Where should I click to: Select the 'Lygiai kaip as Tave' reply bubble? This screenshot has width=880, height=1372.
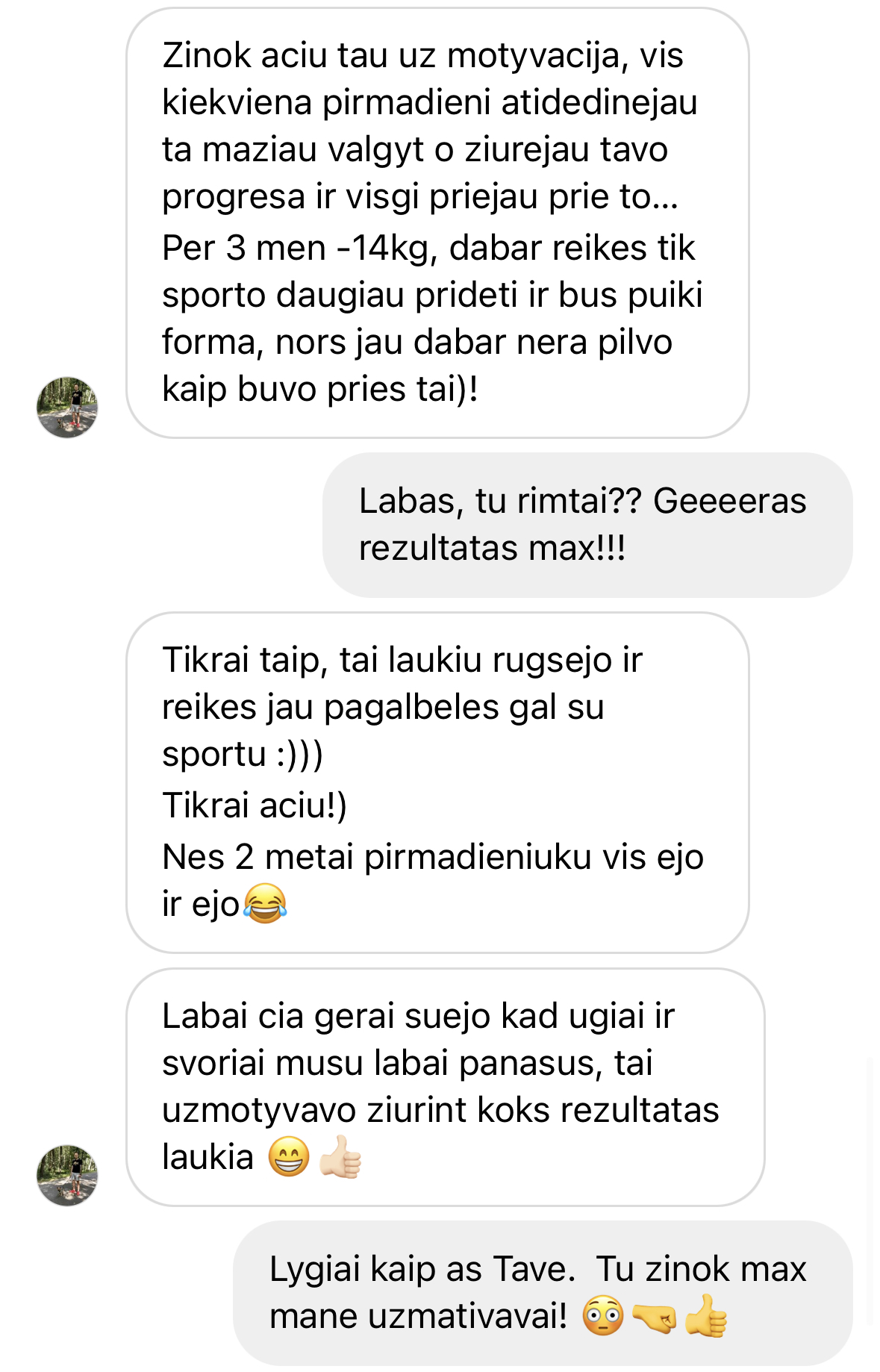(543, 1293)
